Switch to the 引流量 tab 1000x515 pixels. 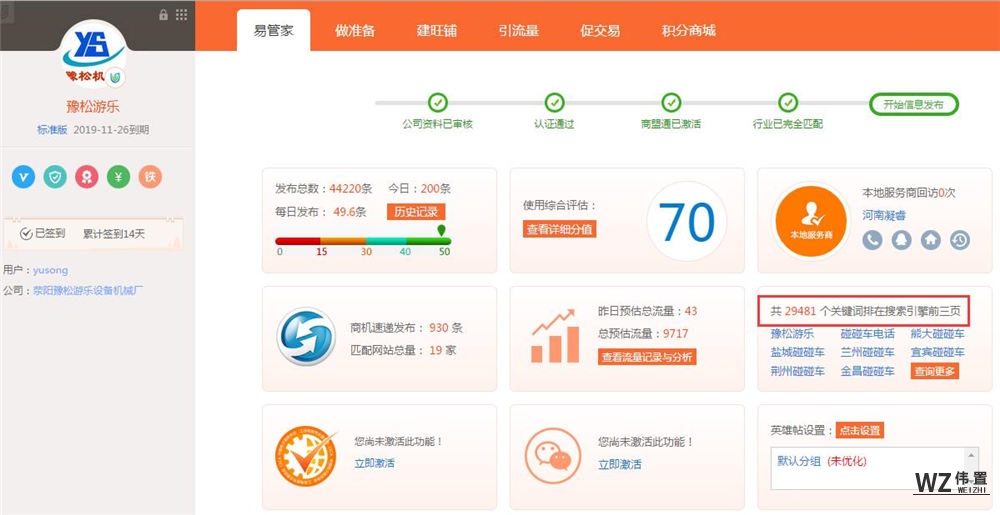point(518,31)
